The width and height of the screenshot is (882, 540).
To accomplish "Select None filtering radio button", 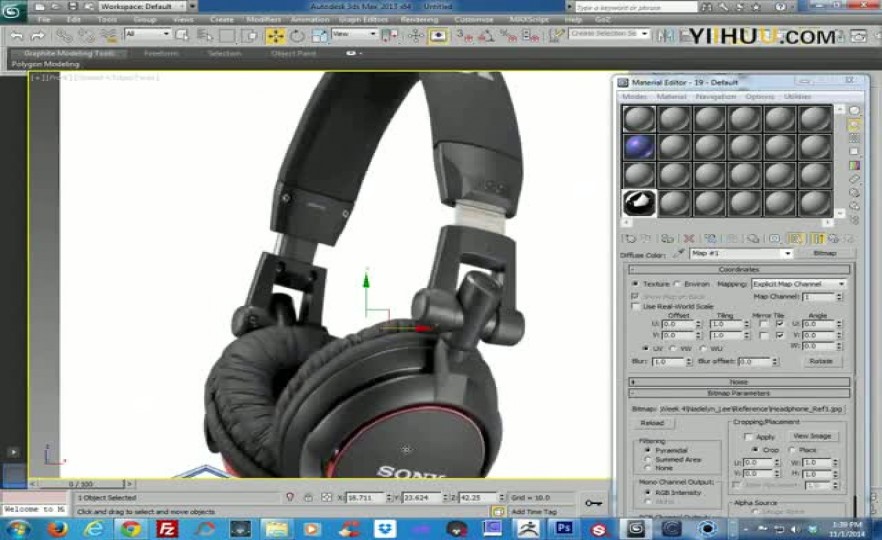I will click(647, 468).
